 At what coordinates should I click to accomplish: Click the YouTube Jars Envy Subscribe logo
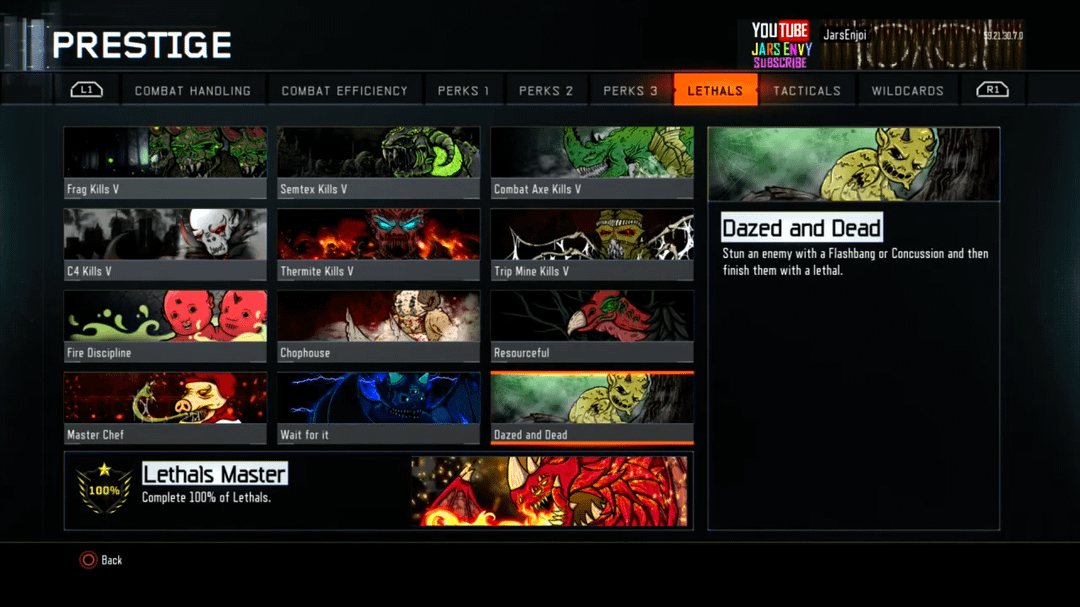tap(780, 45)
